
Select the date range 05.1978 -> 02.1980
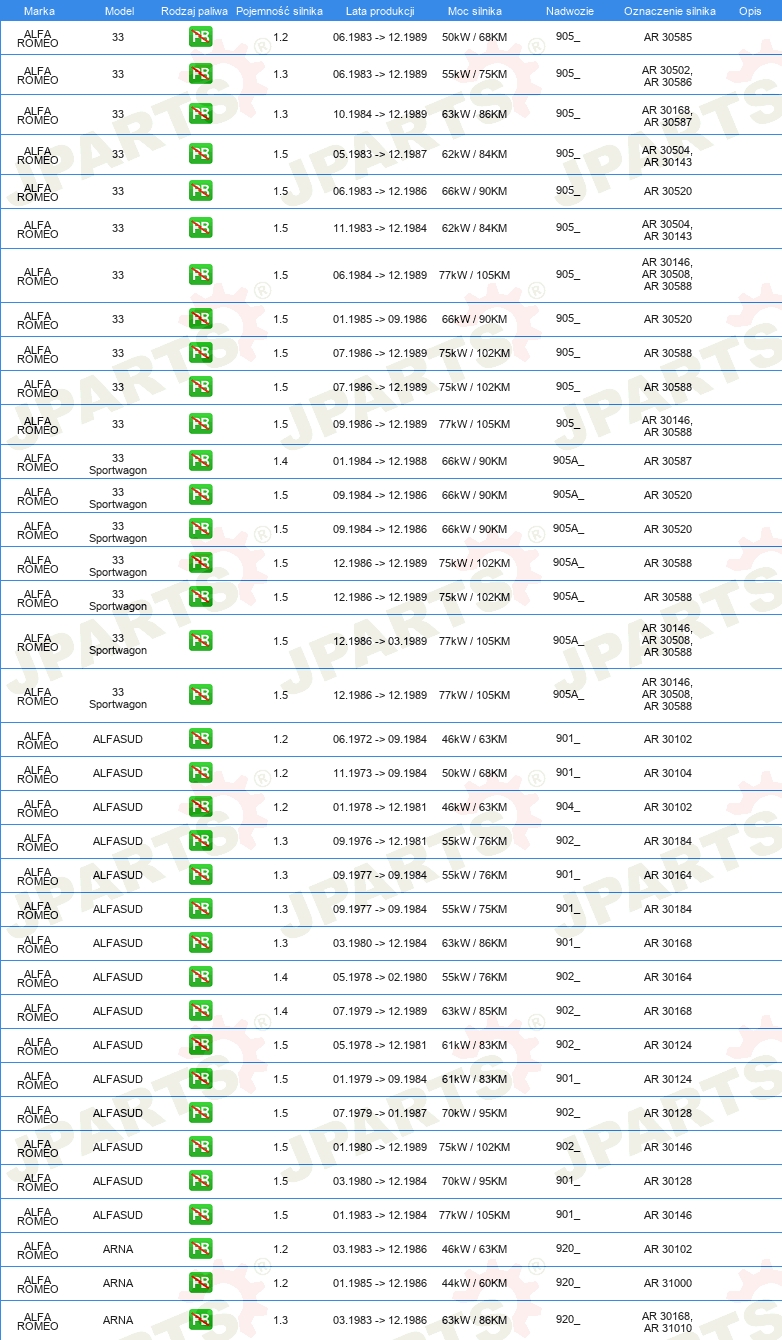click(x=380, y=977)
